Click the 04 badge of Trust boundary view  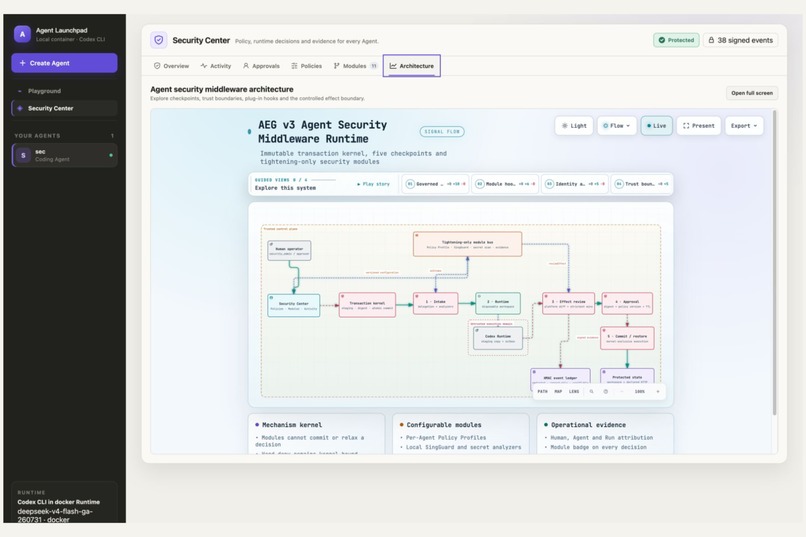[619, 184]
